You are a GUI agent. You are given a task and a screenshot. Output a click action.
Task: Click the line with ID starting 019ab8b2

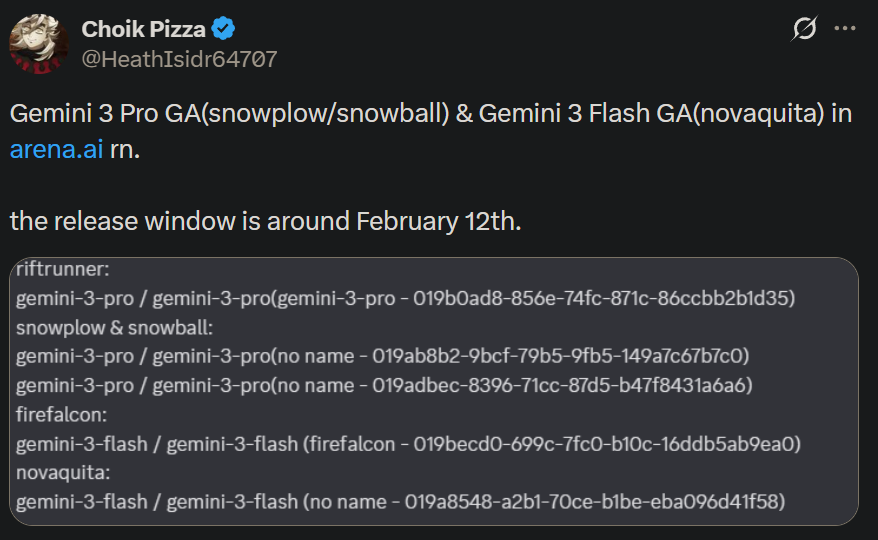click(x=383, y=356)
